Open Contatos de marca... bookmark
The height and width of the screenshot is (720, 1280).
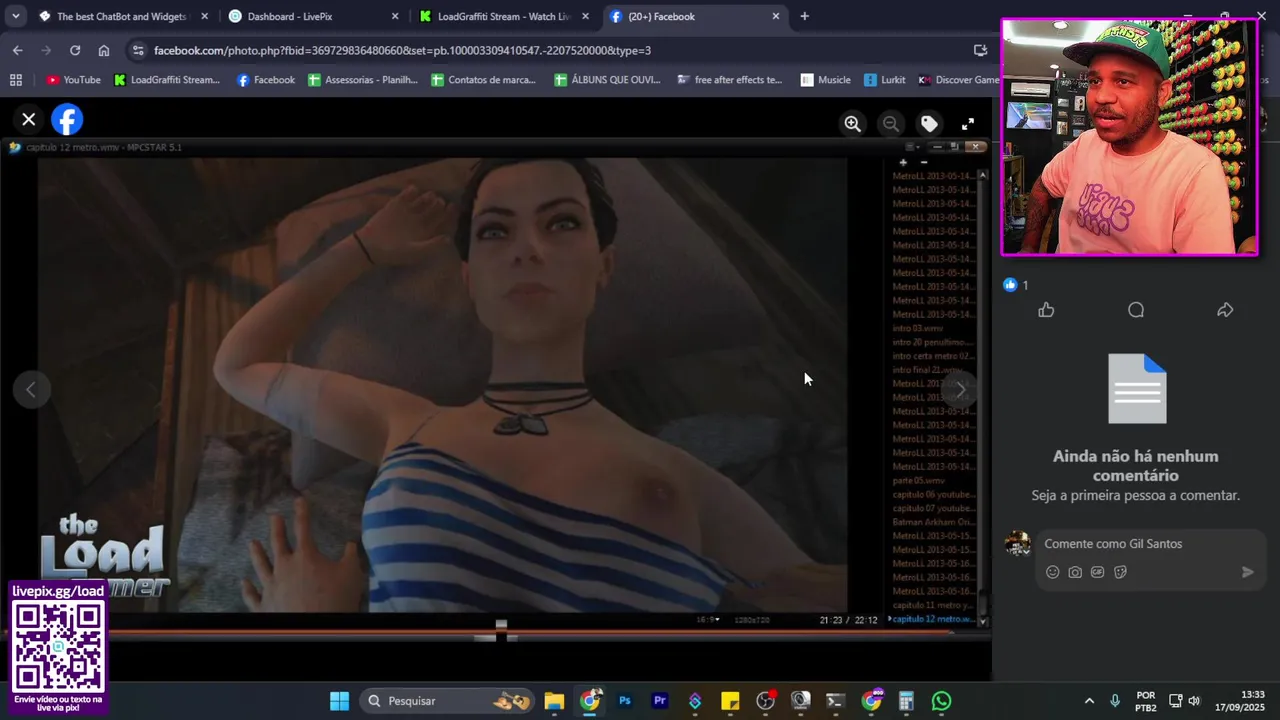click(483, 80)
